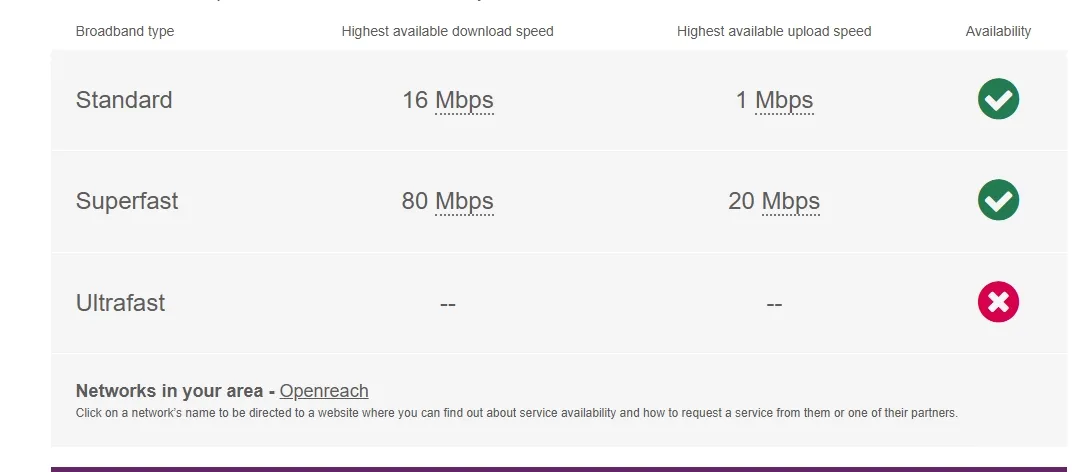Click the Ultrafast download speed dashes
Image resolution: width=1084 pixels, height=472 pixels.
pyautogui.click(x=447, y=304)
